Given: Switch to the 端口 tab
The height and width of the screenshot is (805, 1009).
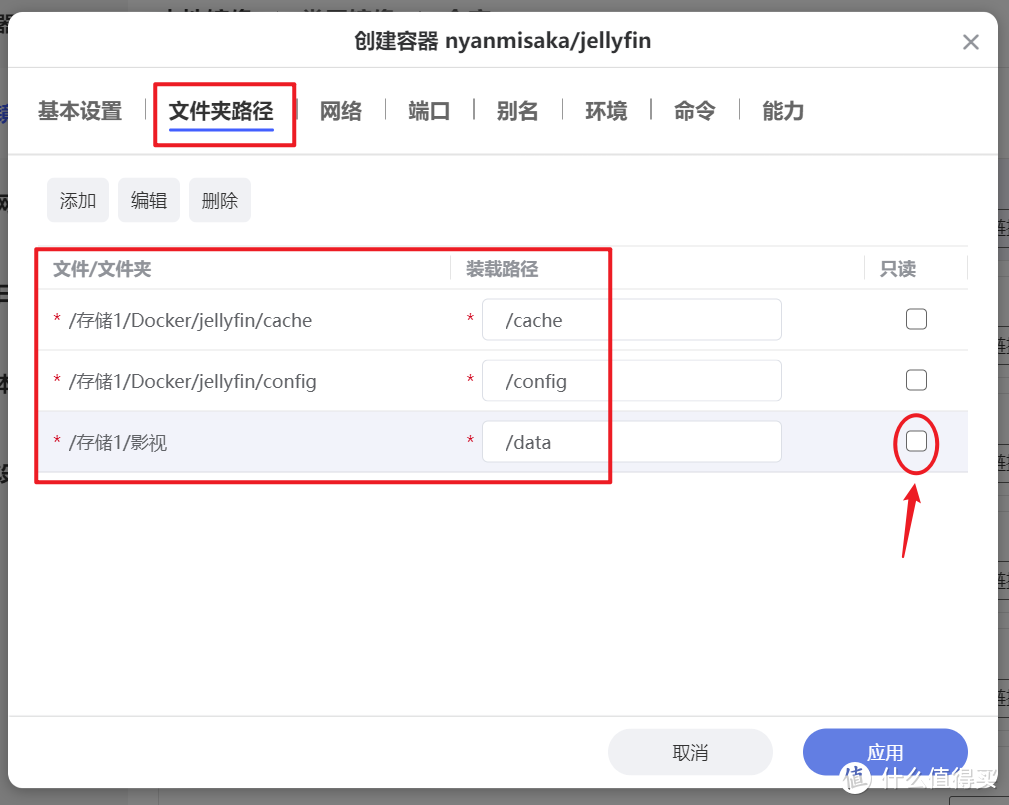Looking at the screenshot, I should (428, 111).
